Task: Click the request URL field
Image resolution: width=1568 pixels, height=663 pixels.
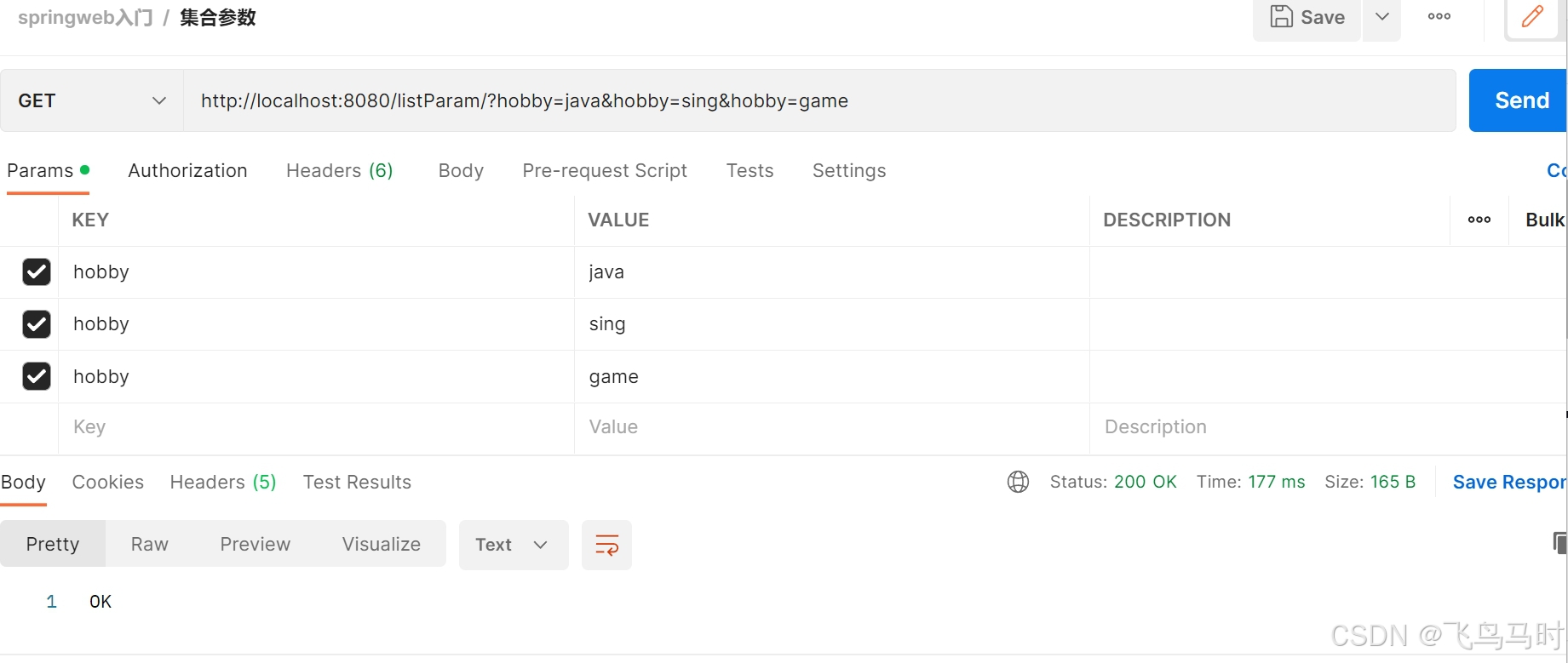Action: click(819, 100)
